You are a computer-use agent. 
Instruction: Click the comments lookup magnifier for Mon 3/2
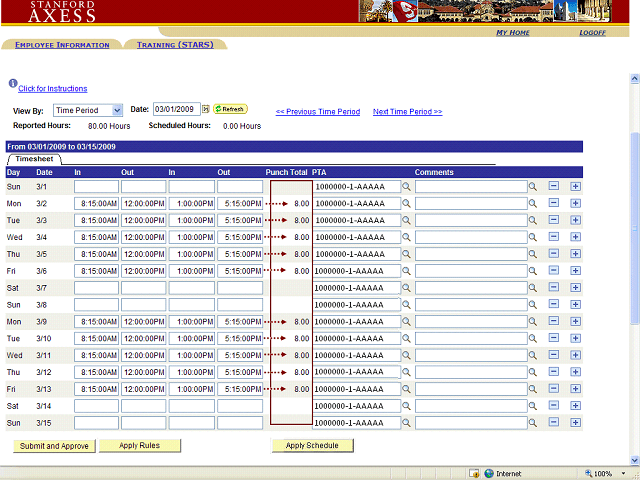pos(533,203)
